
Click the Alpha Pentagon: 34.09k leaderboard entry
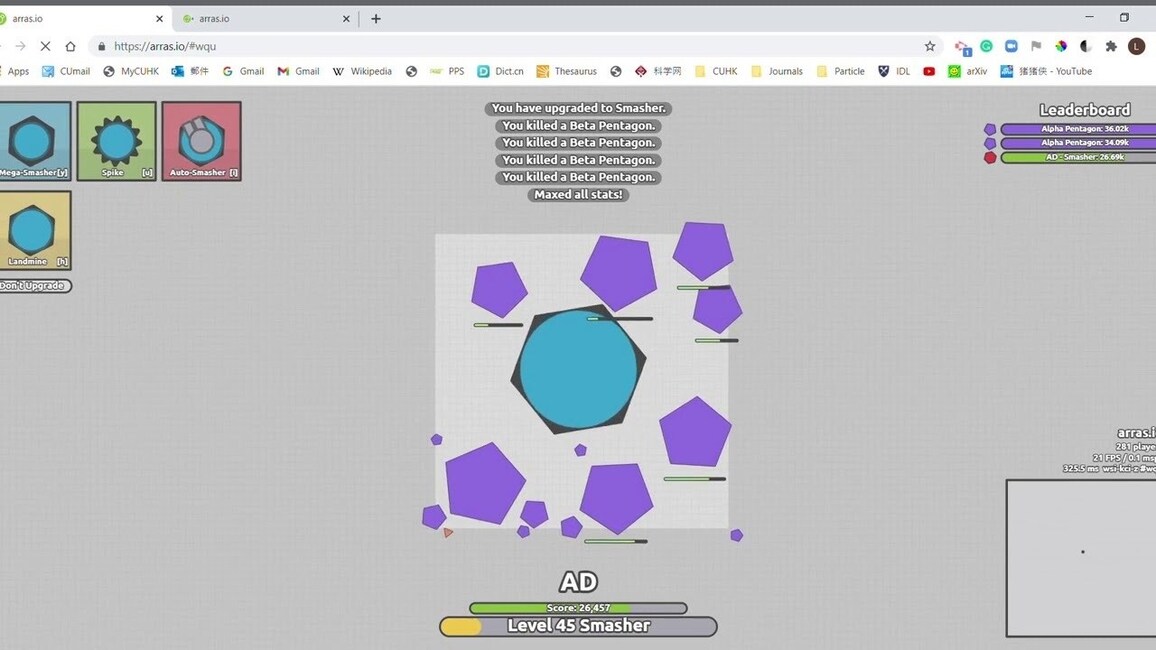point(1079,143)
